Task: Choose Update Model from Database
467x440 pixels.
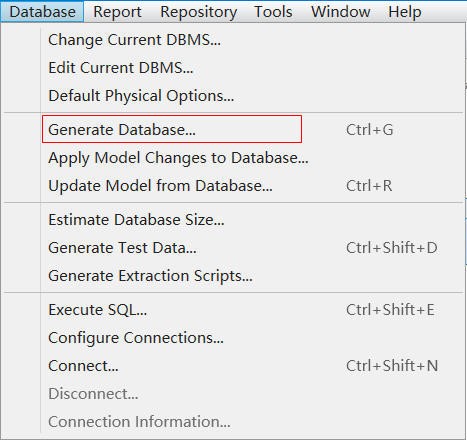Action: [x=233, y=186]
